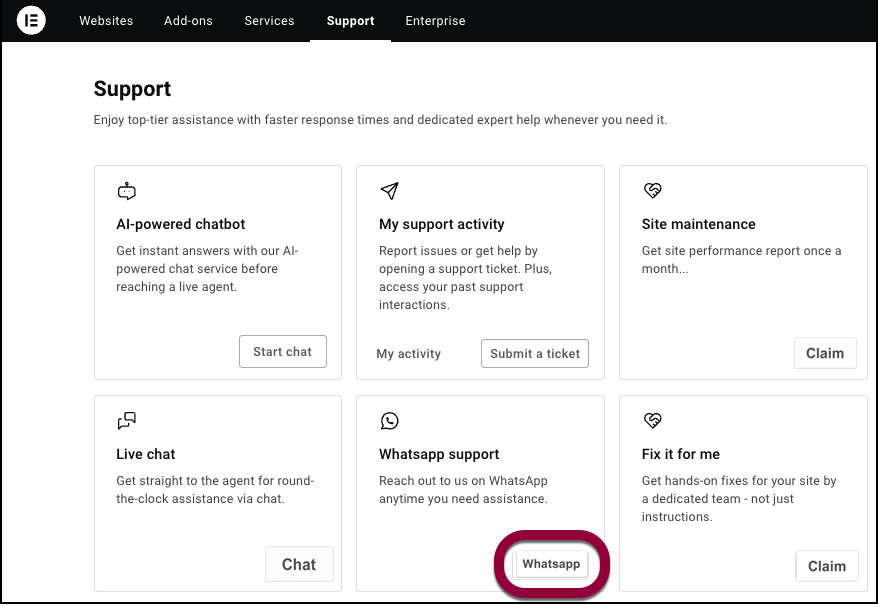Click the Site maintenance heart icon

(652, 191)
